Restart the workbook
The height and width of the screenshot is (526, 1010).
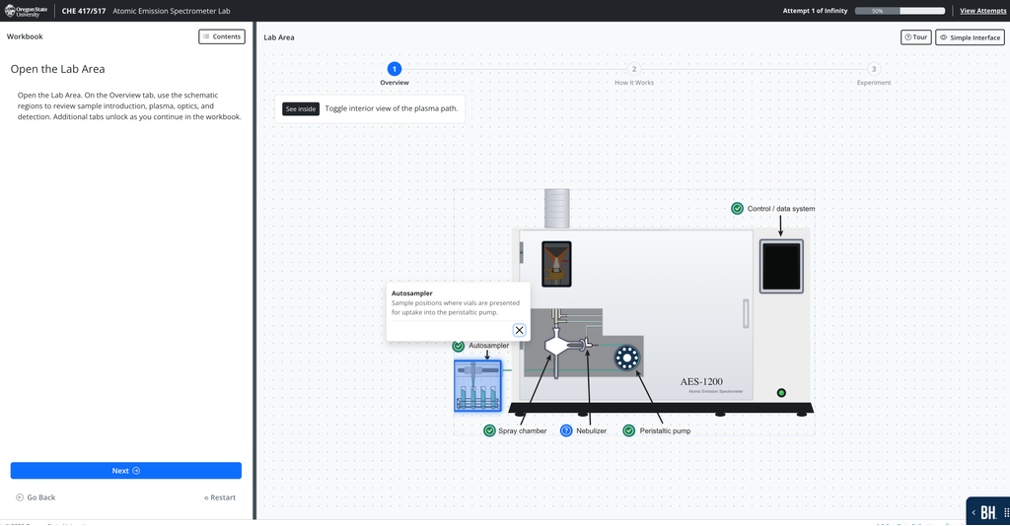[220, 498]
